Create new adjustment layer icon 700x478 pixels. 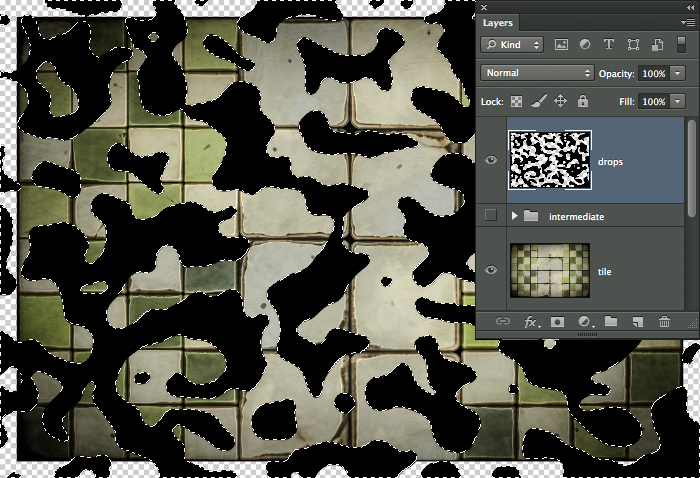[584, 322]
